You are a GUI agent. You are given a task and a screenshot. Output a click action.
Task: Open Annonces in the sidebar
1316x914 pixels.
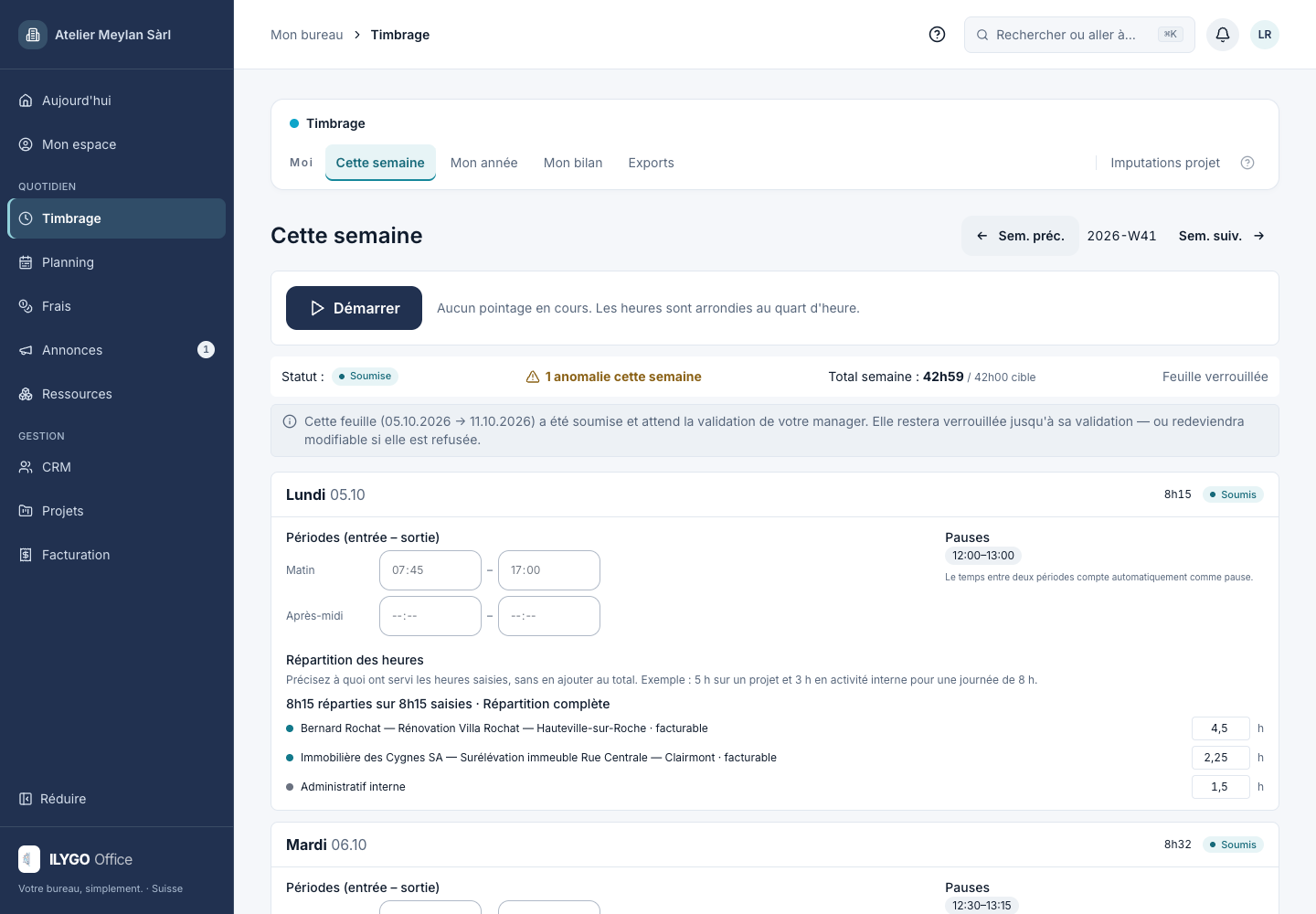click(117, 350)
